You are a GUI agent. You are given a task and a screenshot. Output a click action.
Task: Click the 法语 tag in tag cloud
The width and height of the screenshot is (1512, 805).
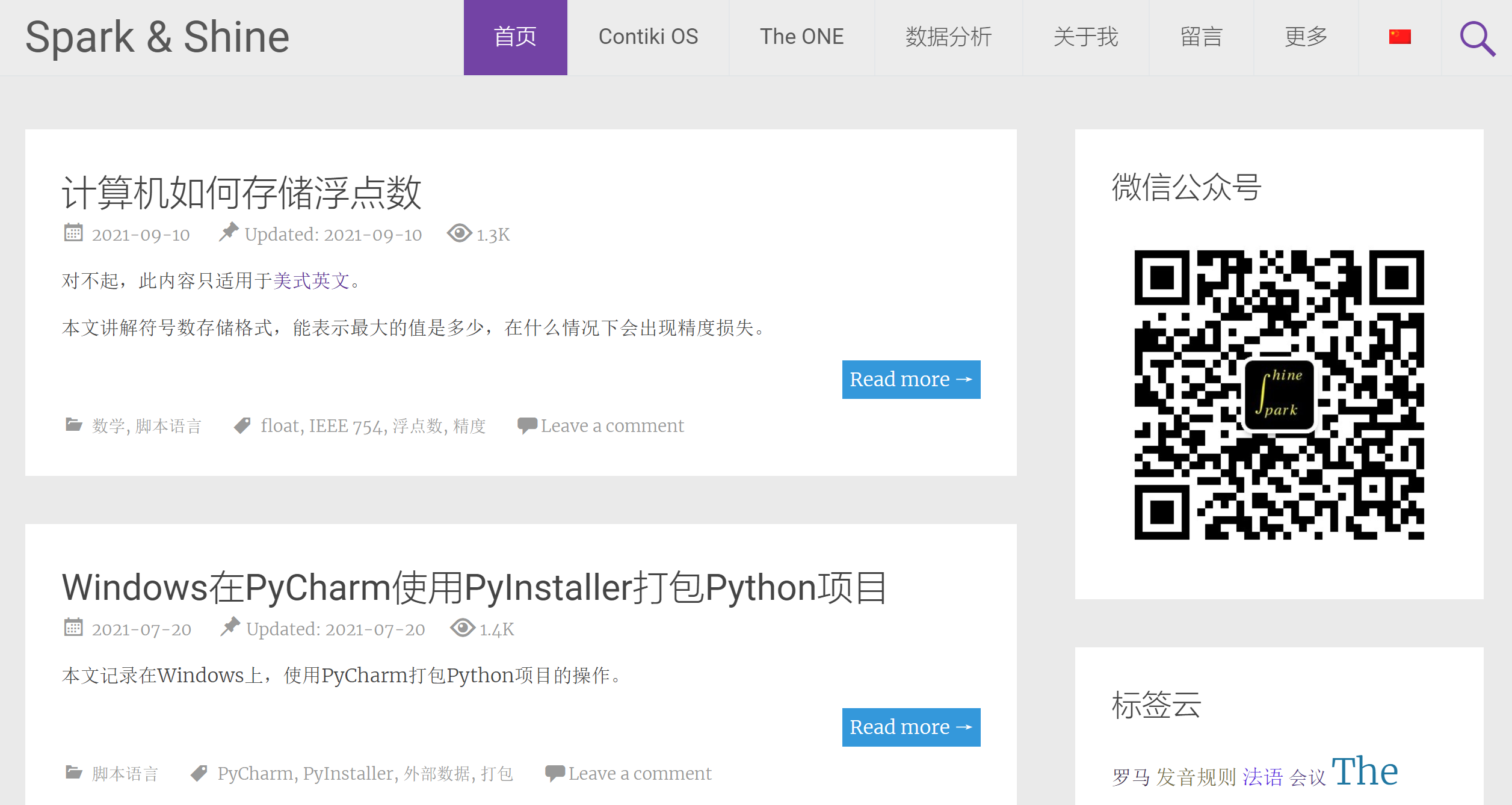point(1262,777)
